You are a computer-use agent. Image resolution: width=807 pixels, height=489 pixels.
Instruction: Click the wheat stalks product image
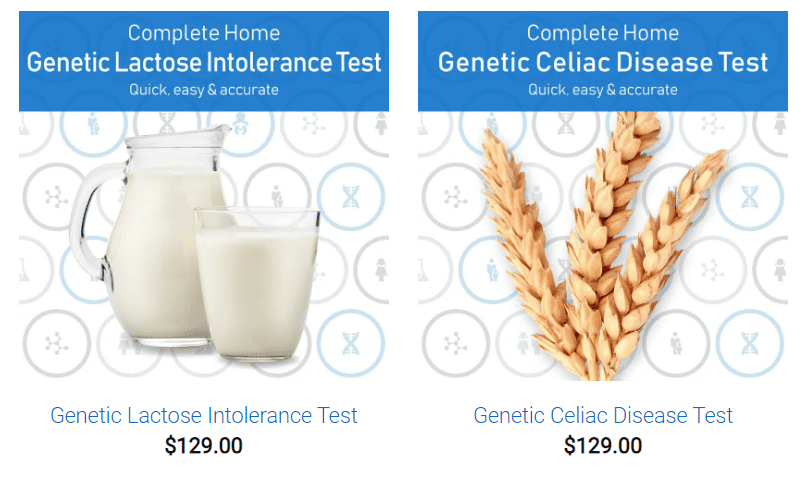603,196
